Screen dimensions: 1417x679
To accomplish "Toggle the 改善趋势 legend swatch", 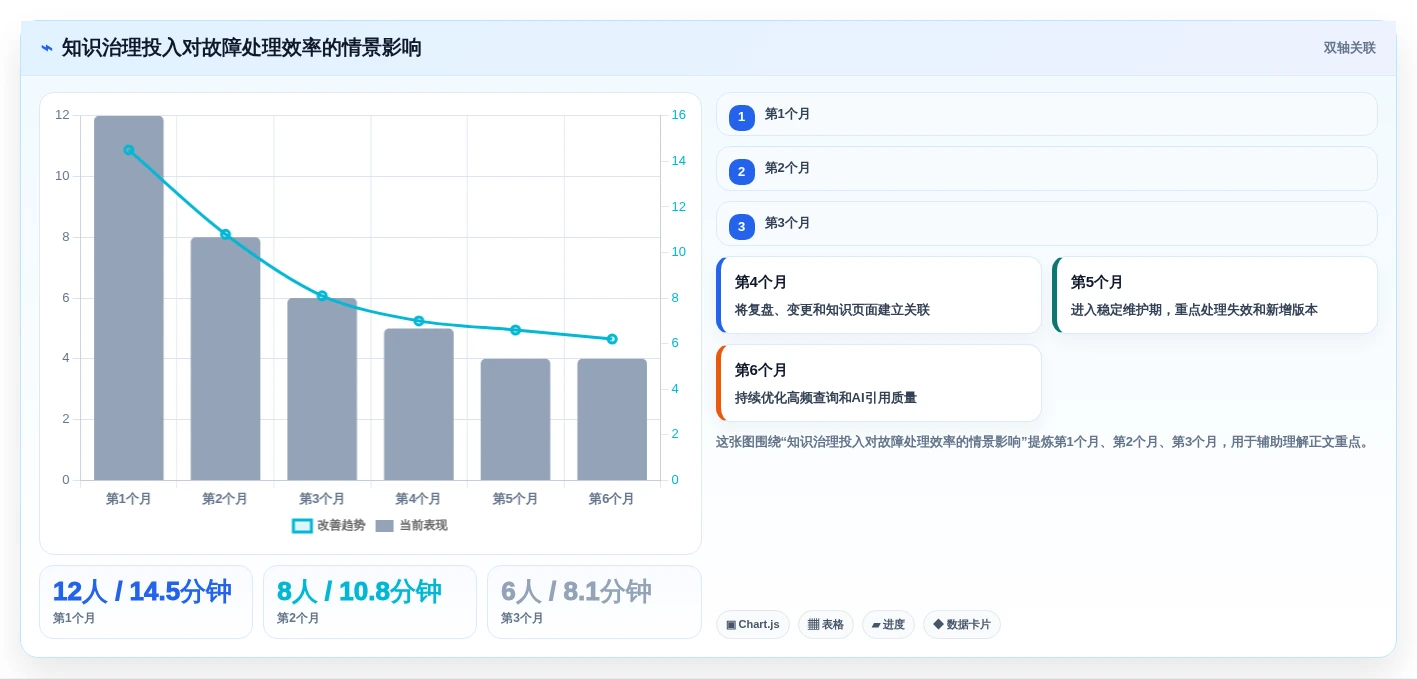I will pyautogui.click(x=302, y=526).
